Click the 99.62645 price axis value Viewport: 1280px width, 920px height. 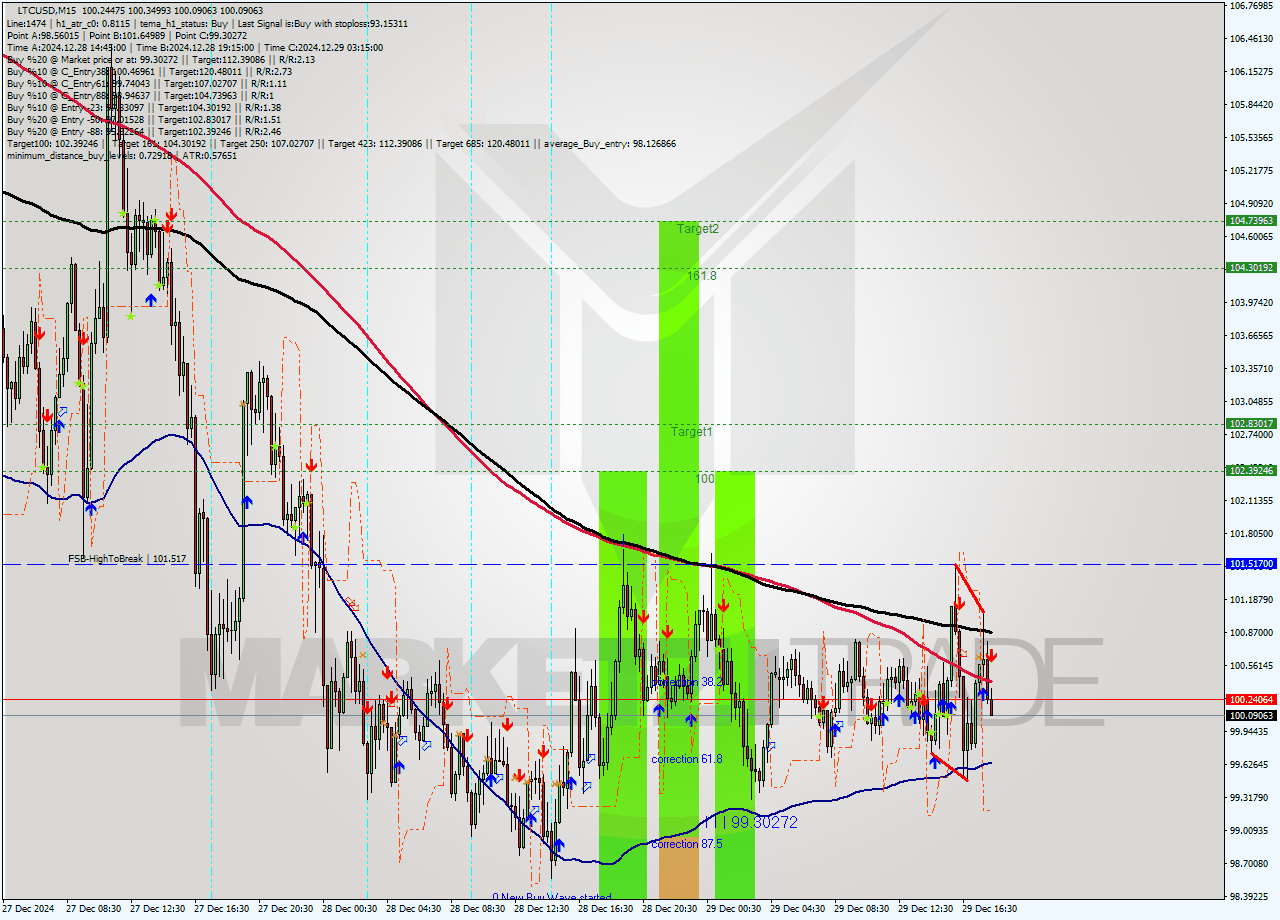tap(1251, 764)
